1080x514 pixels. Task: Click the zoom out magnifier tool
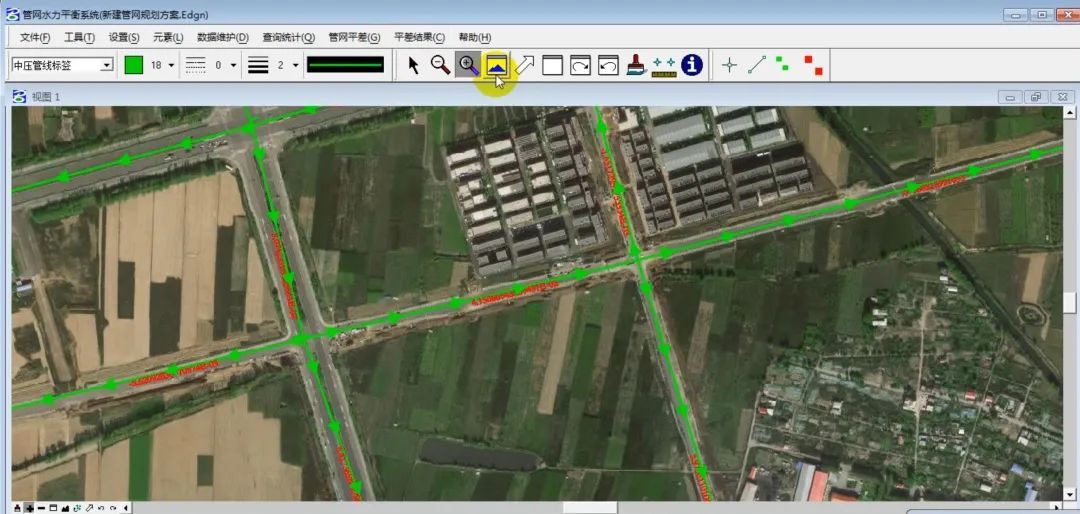tap(440, 65)
